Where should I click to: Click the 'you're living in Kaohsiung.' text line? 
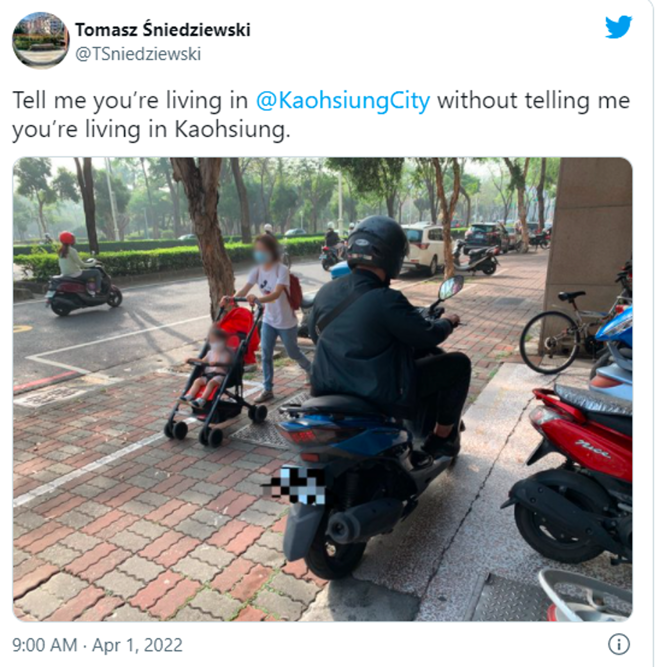pyautogui.click(x=151, y=130)
